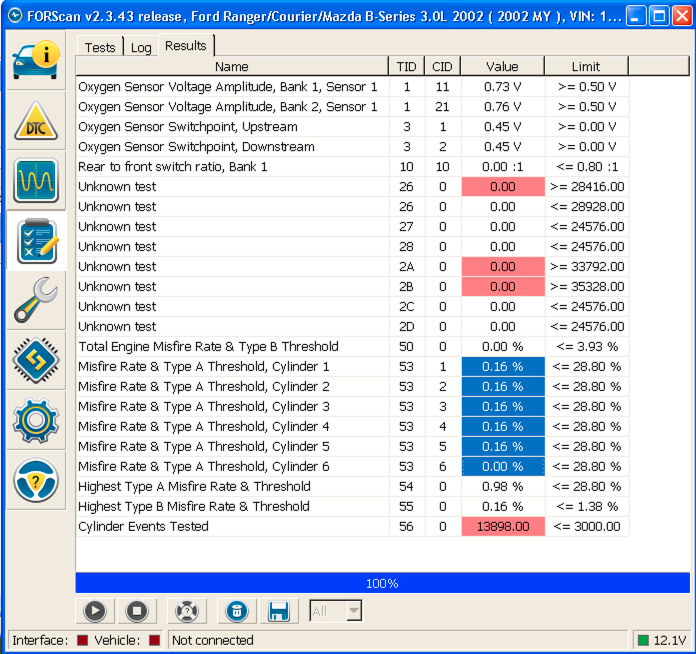This screenshot has height=654, width=696.
Task: Switch to the Log tab
Action: click(x=141, y=47)
